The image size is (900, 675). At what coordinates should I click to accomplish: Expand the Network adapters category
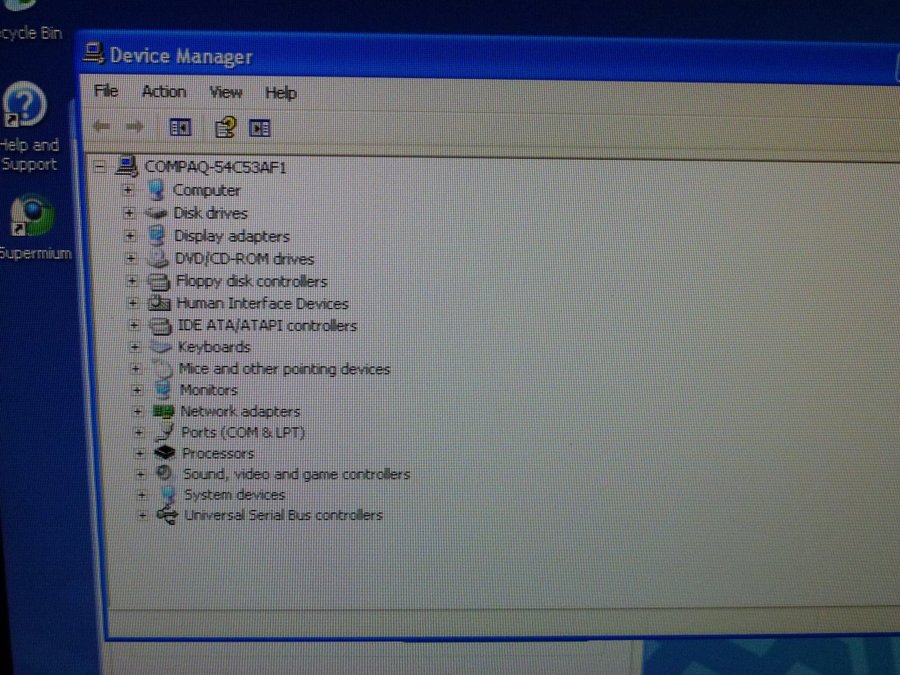point(138,411)
